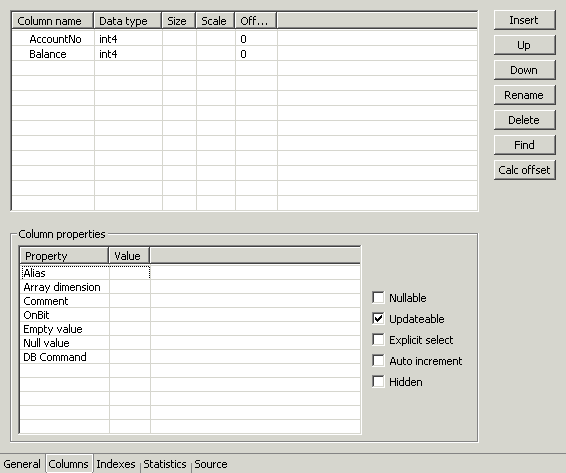The image size is (566, 473).
Task: Open Find for columns
Action: (524, 145)
